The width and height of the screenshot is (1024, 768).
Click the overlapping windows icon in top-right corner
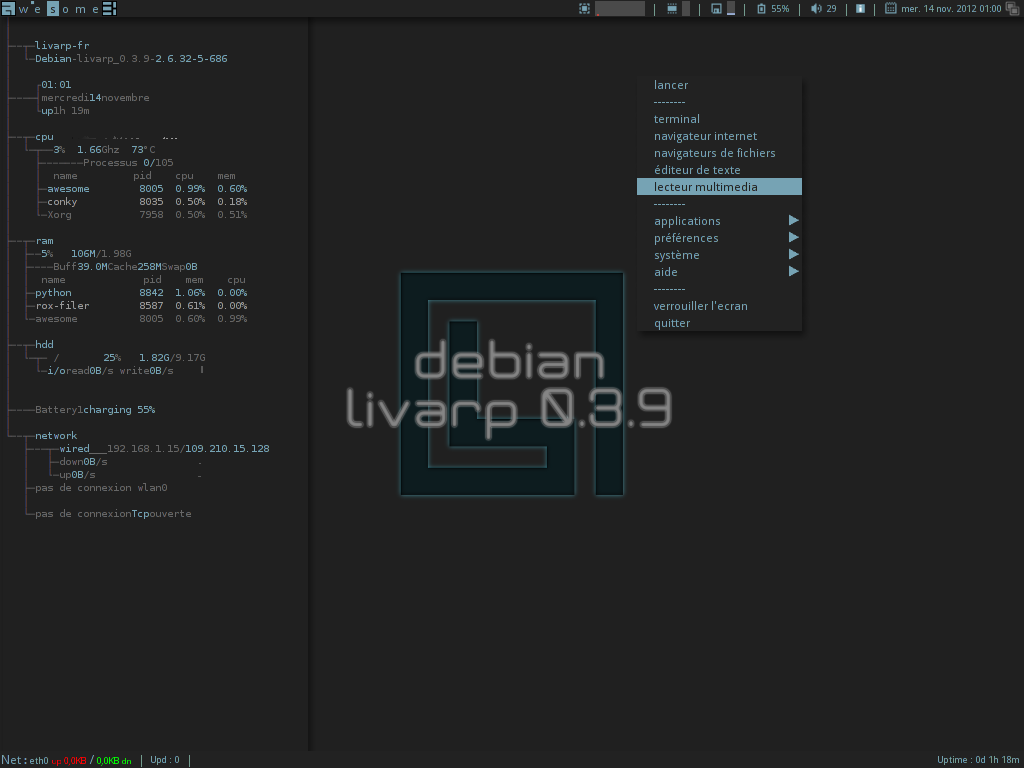[x=1013, y=8]
